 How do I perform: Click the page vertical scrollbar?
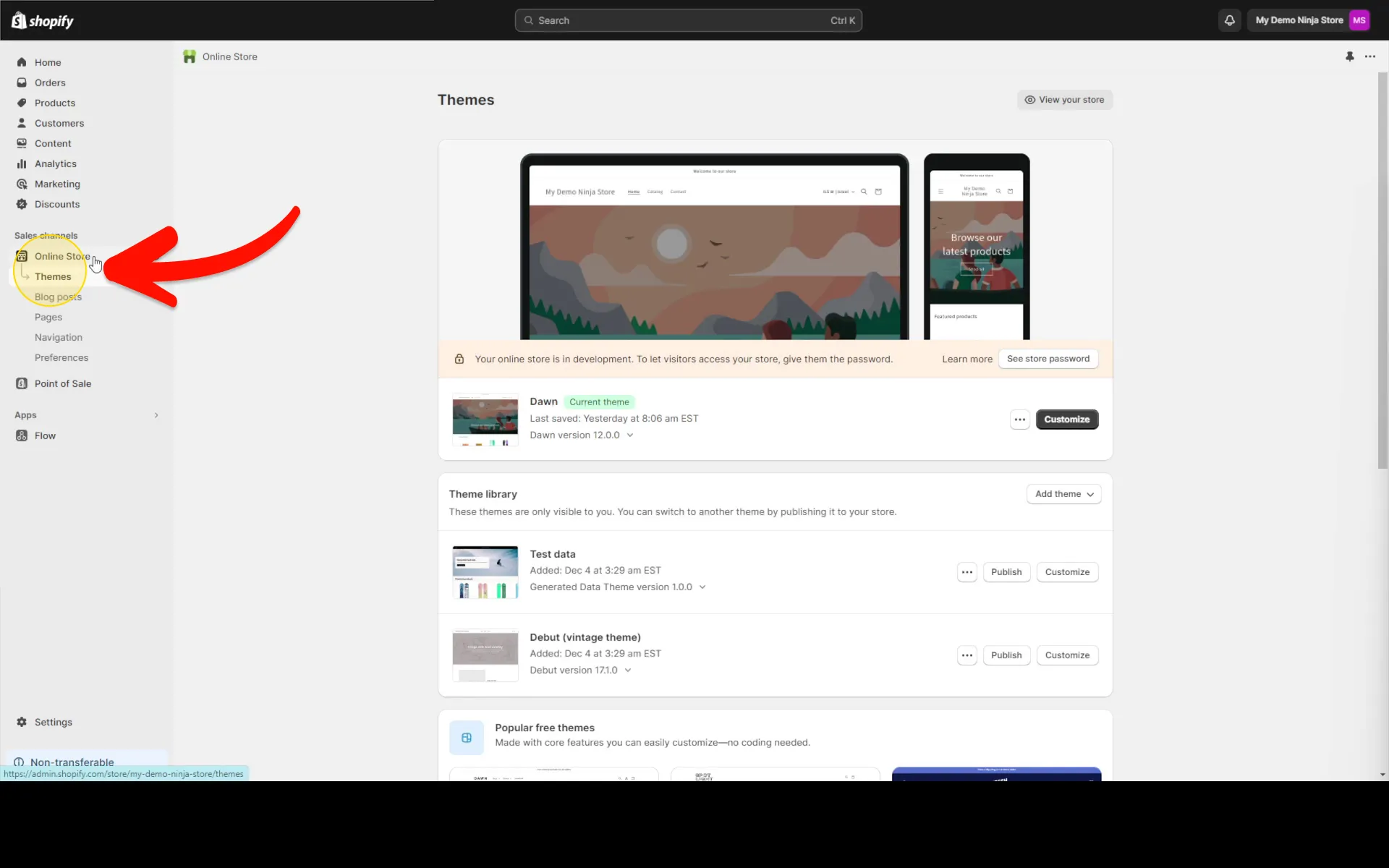(x=1382, y=271)
